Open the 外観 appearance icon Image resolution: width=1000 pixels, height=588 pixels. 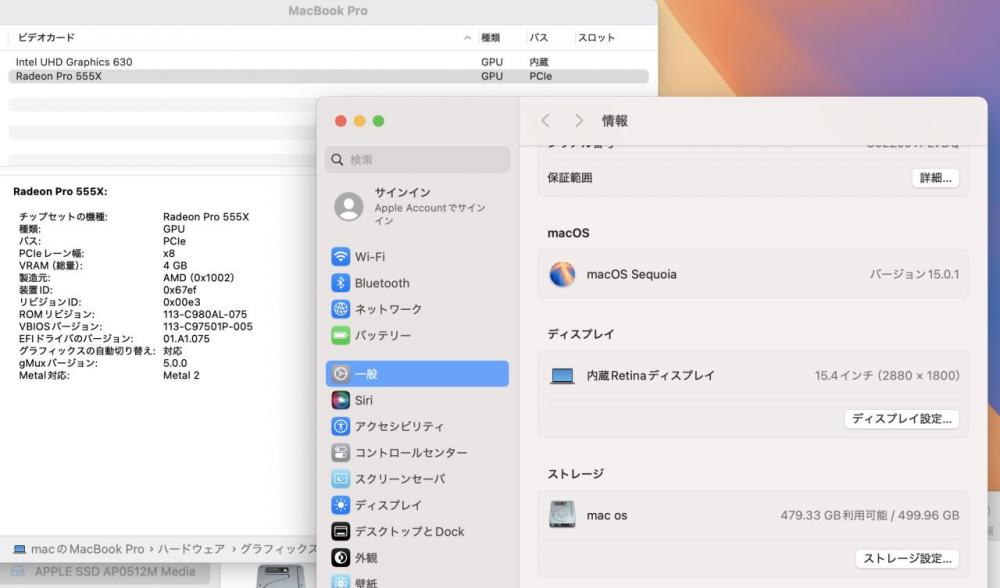pyautogui.click(x=341, y=558)
